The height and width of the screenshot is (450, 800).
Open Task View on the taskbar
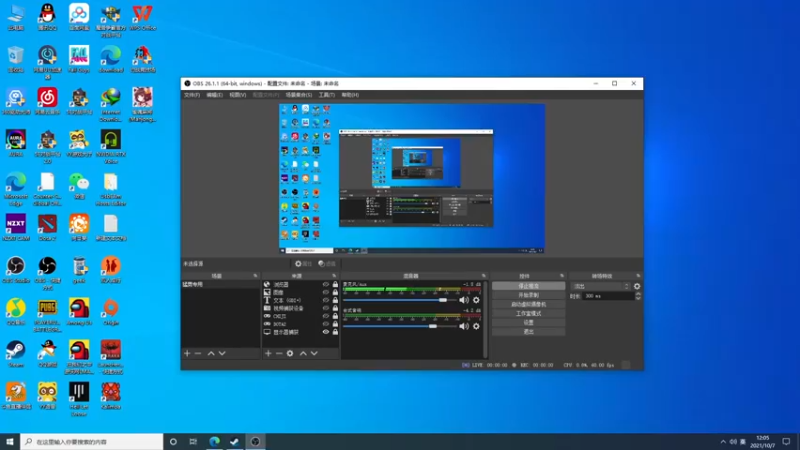[x=193, y=442]
